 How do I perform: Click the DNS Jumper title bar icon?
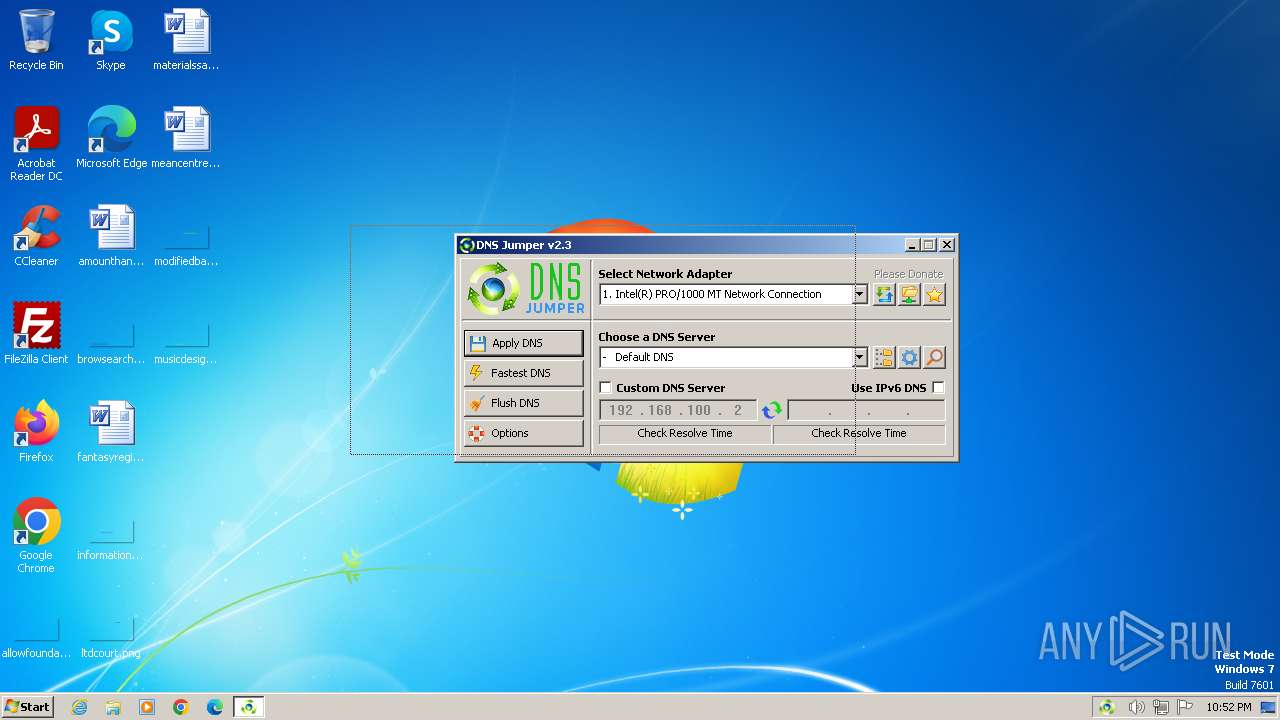tap(466, 245)
